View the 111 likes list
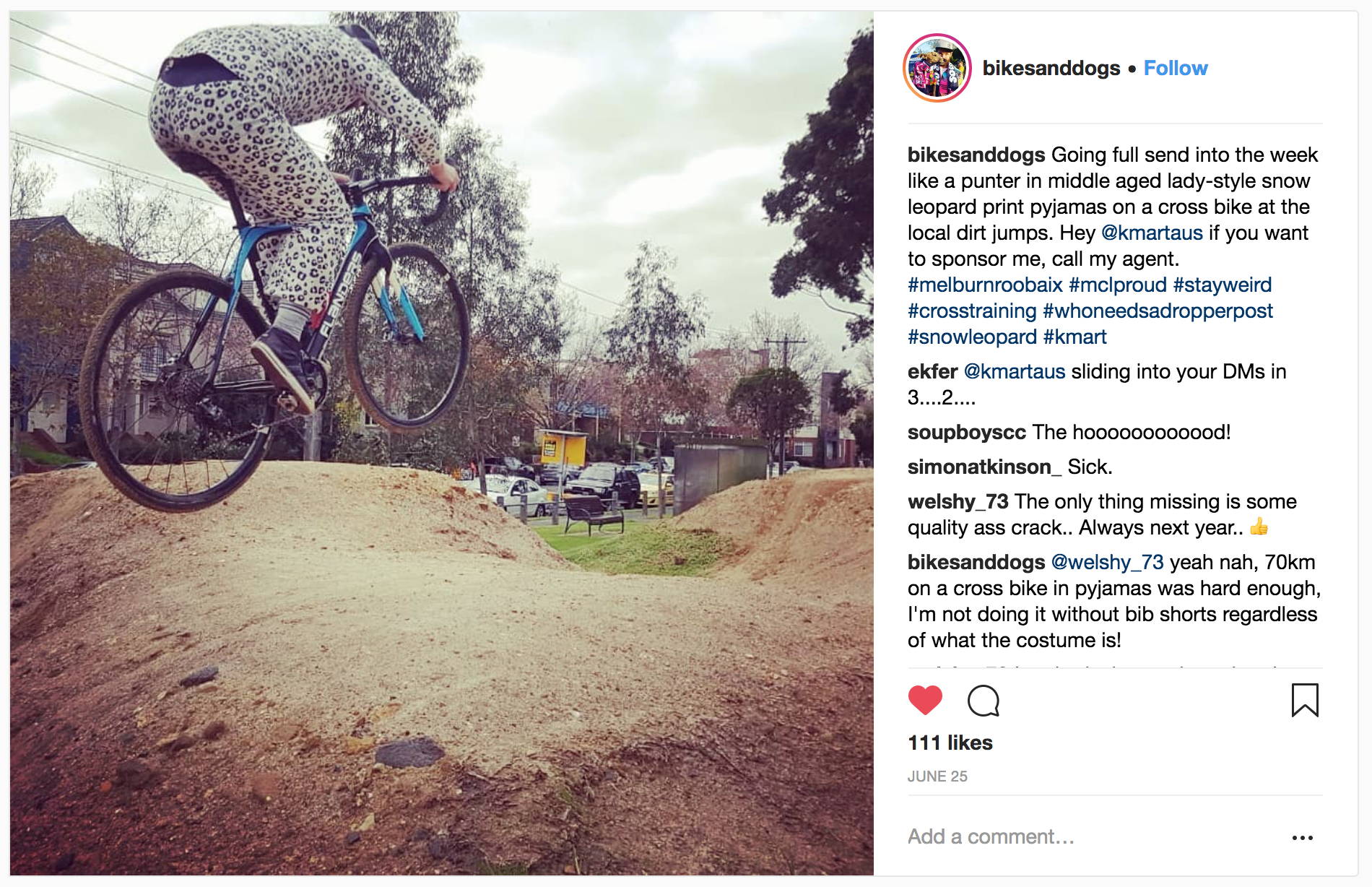This screenshot has height=887, width=1372. (950, 743)
